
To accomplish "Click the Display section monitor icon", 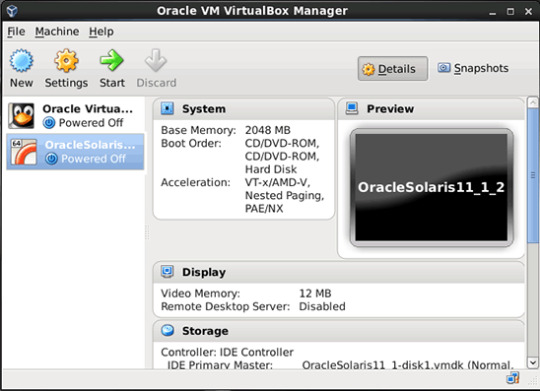I will pyautogui.click(x=167, y=272).
